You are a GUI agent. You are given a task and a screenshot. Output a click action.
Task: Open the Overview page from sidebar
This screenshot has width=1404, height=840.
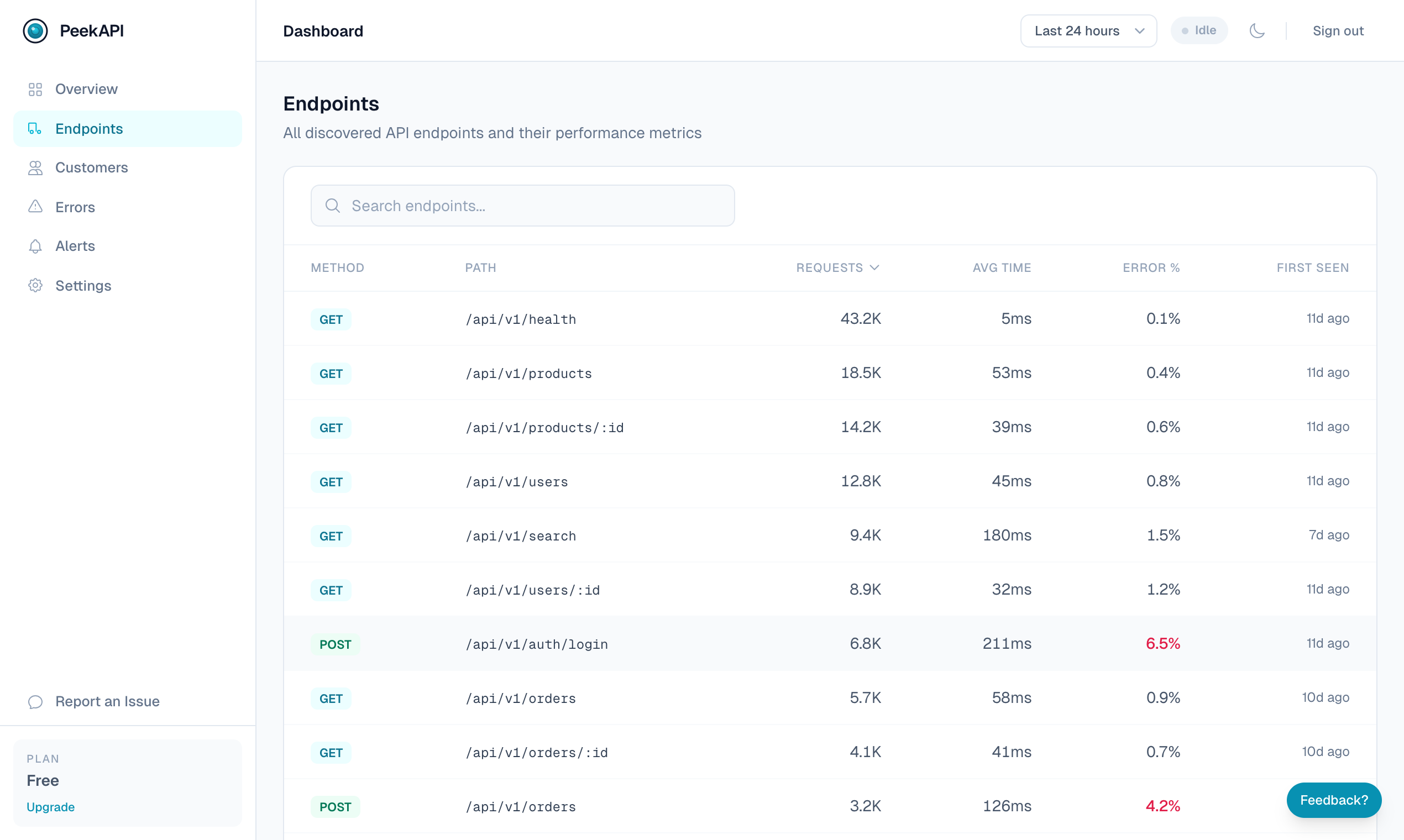86,89
